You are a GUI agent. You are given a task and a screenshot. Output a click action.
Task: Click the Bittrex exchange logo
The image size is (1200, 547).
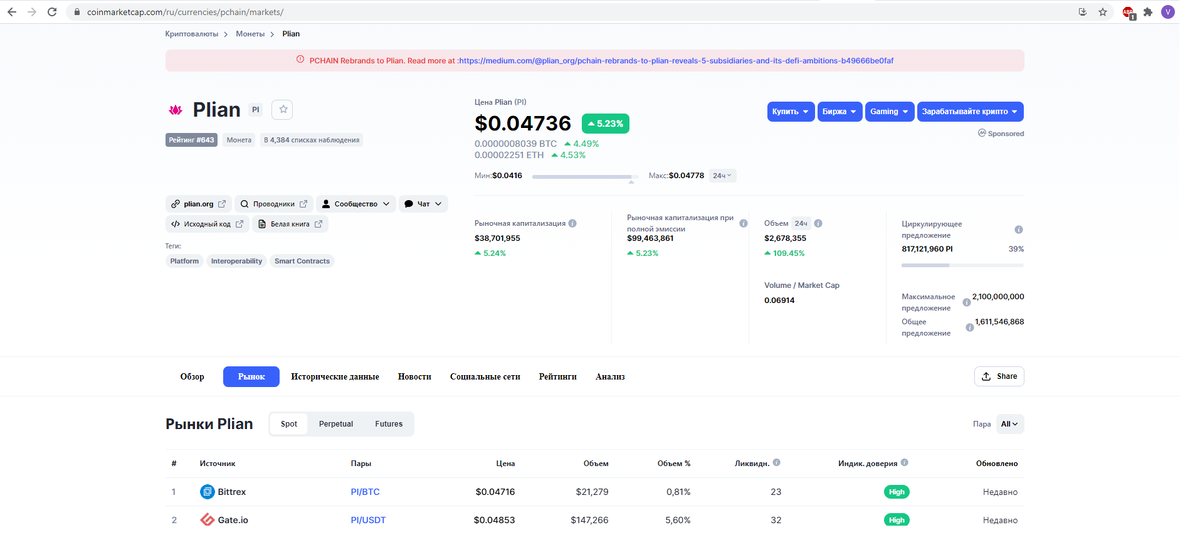coord(207,492)
